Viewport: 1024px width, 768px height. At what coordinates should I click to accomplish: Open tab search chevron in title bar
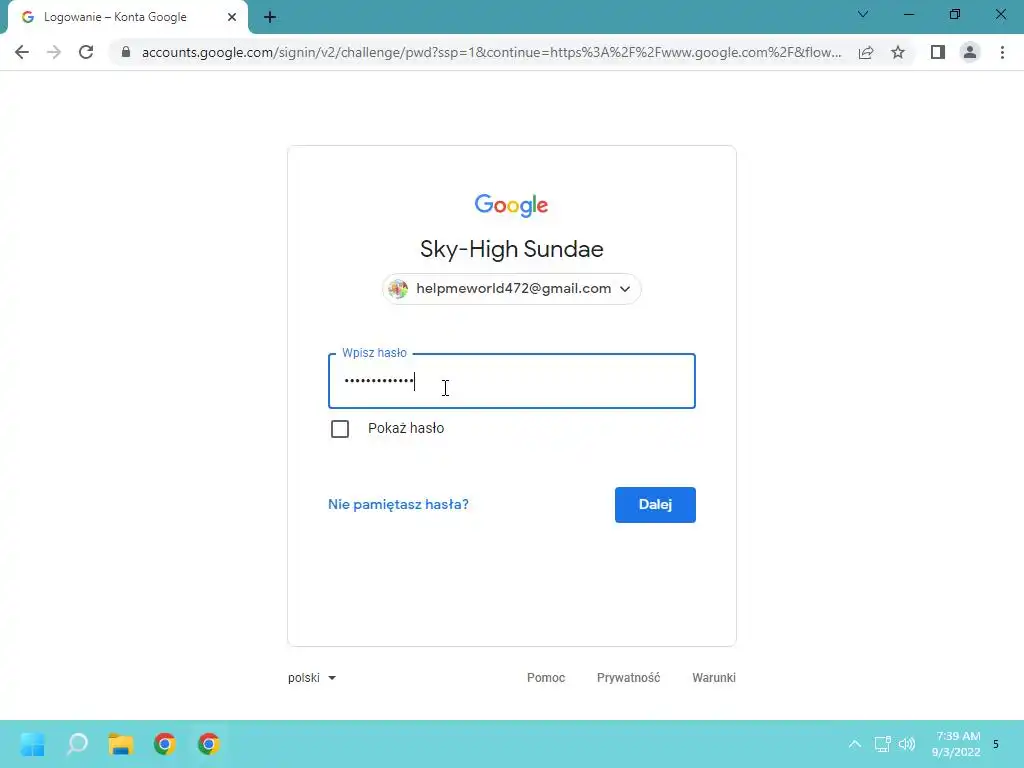tap(863, 14)
